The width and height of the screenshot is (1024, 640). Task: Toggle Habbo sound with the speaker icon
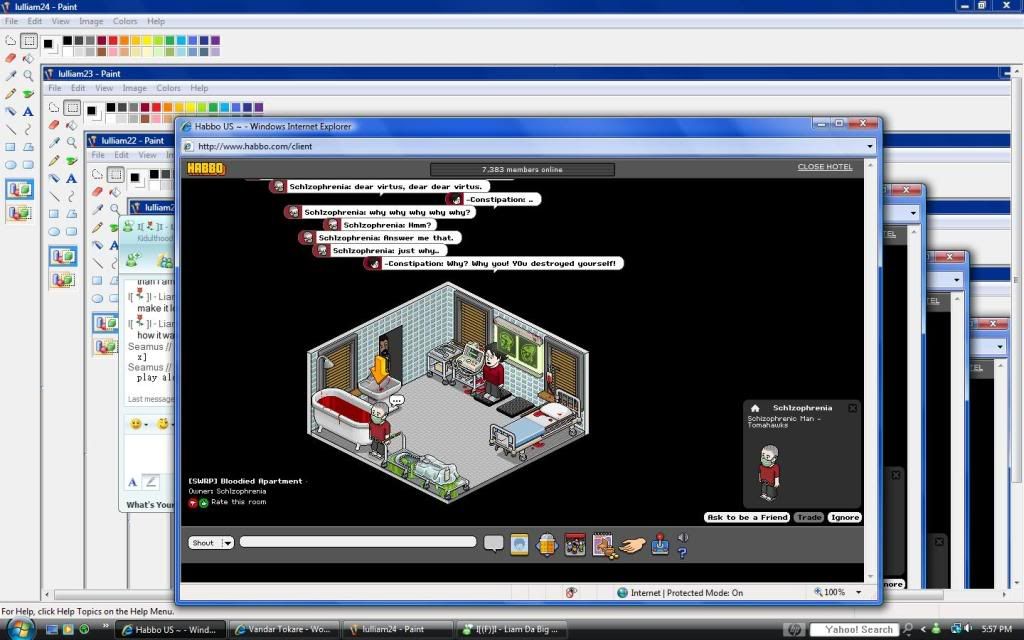coord(683,538)
